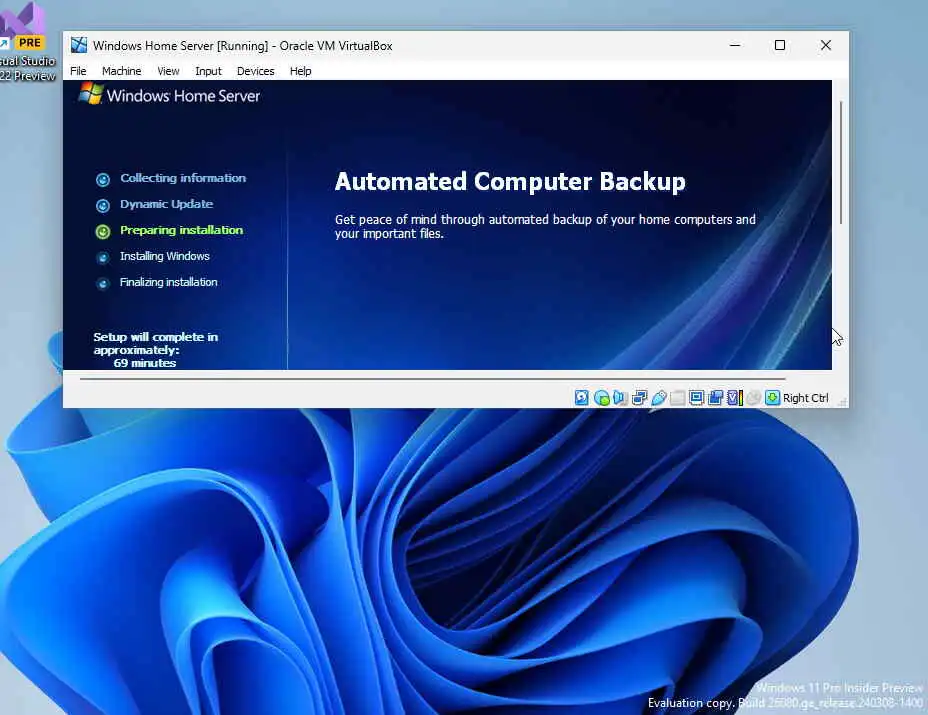Viewport: 928px width, 715px height.
Task: Open the Machine menu
Action: coord(121,71)
